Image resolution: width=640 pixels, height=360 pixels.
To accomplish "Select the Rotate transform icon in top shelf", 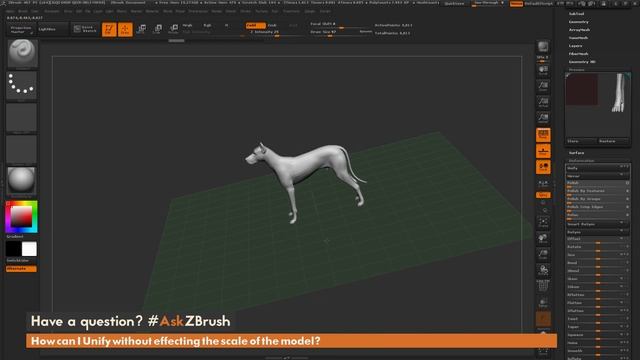I will (x=173, y=29).
